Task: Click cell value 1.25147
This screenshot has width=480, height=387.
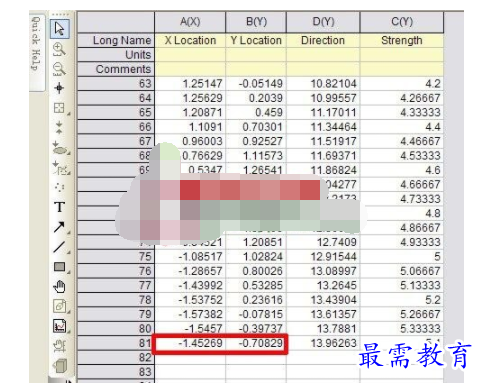Action: pyautogui.click(x=202, y=84)
